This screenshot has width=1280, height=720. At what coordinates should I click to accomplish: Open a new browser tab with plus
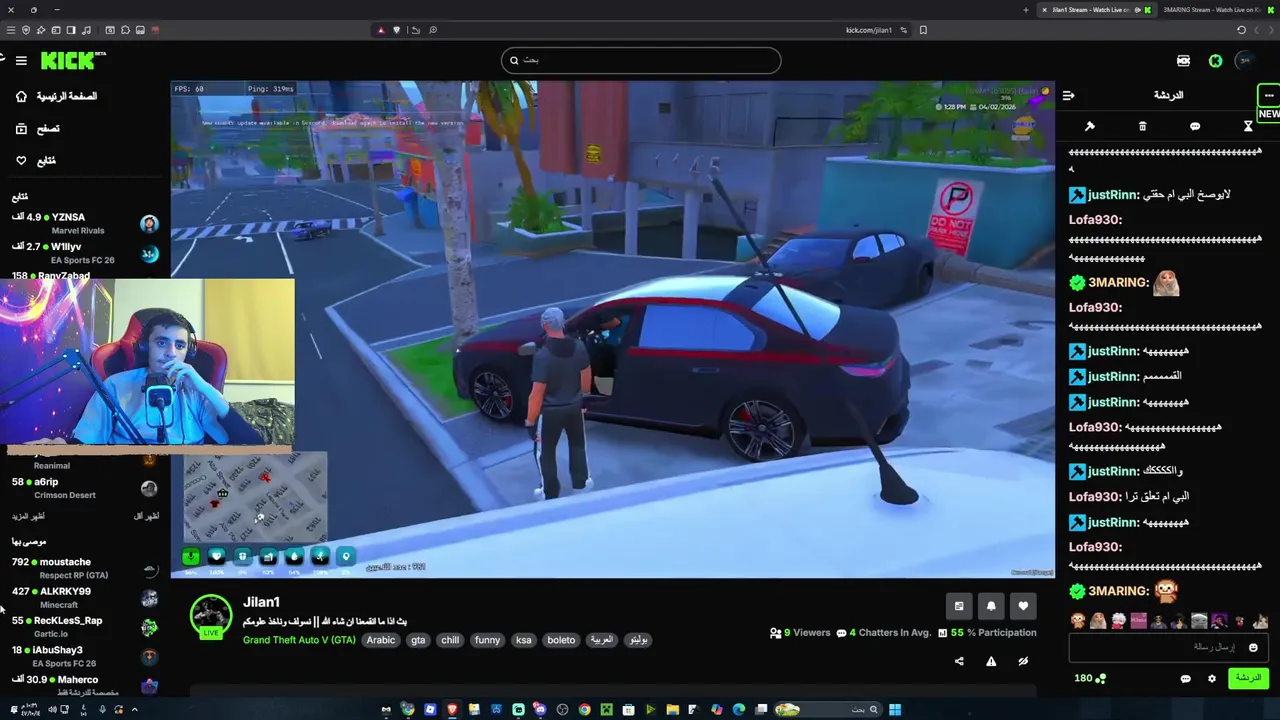[1026, 10]
